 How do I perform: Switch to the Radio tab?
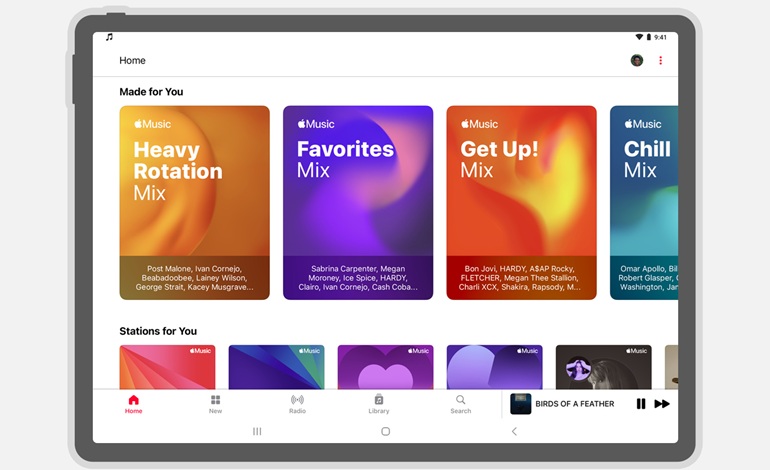click(x=297, y=404)
